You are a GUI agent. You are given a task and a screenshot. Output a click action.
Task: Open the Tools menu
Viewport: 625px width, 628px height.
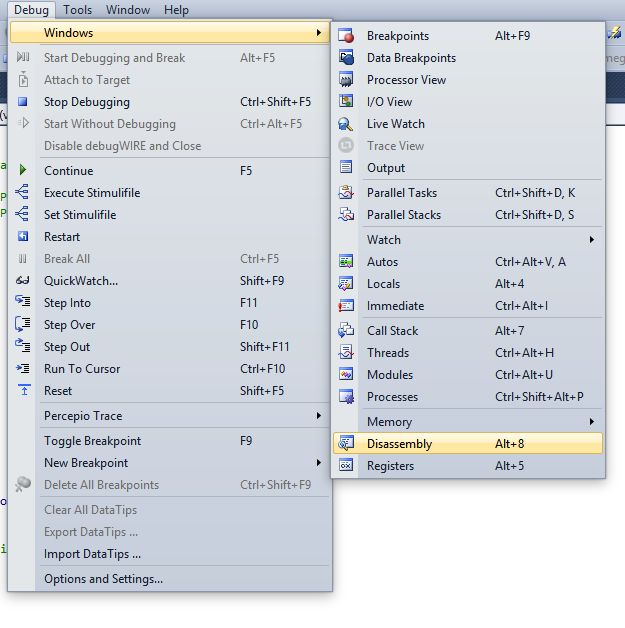click(x=77, y=10)
